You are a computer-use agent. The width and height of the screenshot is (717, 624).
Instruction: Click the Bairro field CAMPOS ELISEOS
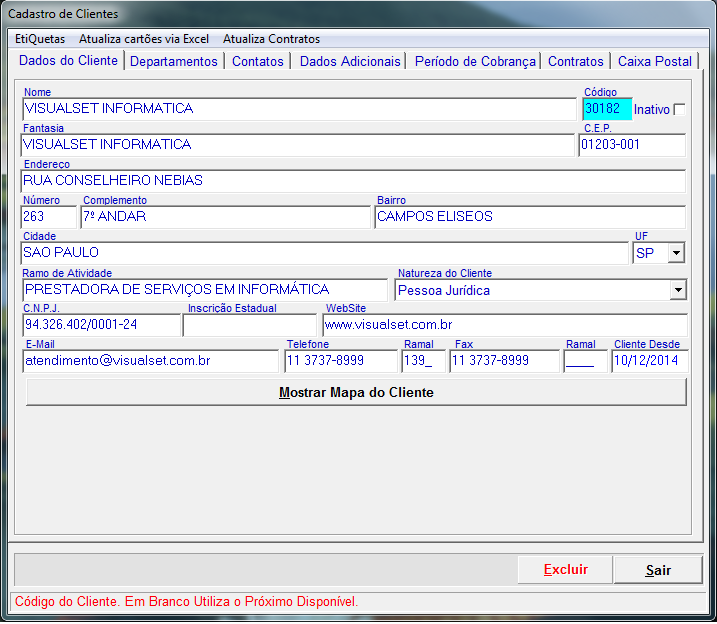530,217
